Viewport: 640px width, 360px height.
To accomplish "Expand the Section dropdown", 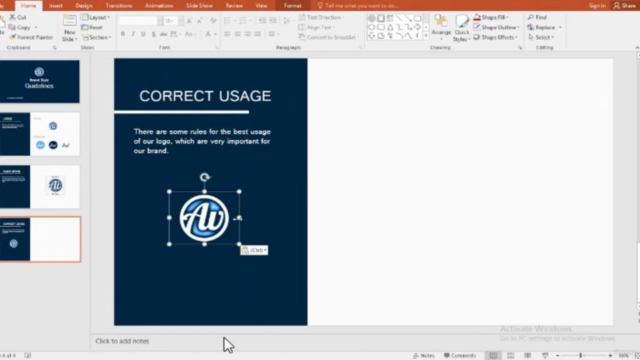I will (97, 37).
